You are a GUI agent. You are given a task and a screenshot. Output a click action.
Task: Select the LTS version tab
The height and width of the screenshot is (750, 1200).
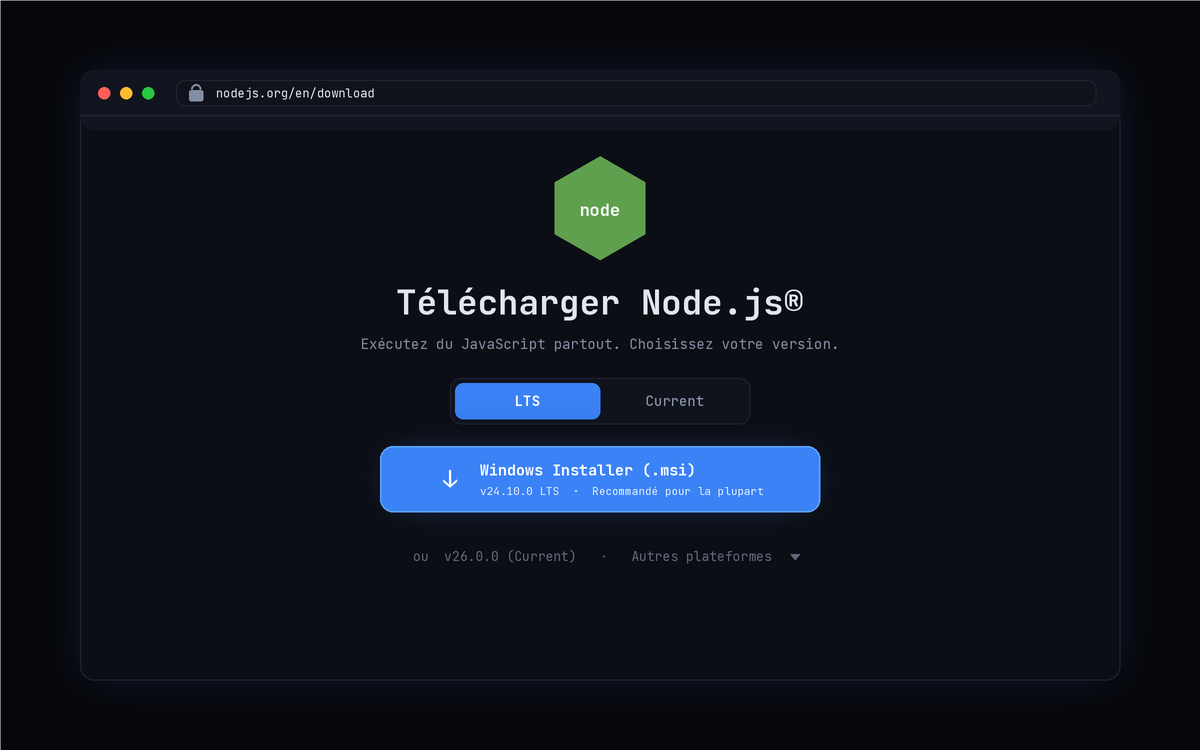[528, 401]
